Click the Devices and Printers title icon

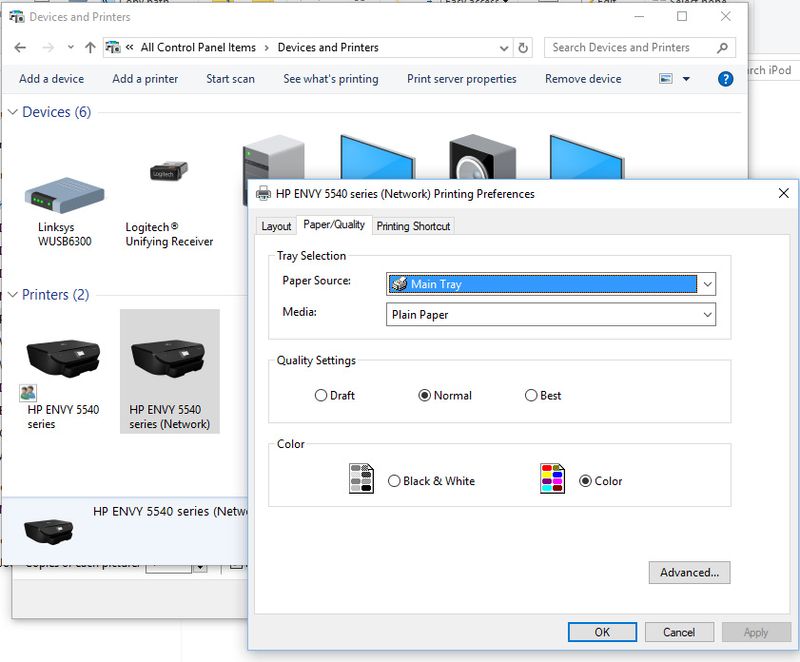pyautogui.click(x=16, y=17)
